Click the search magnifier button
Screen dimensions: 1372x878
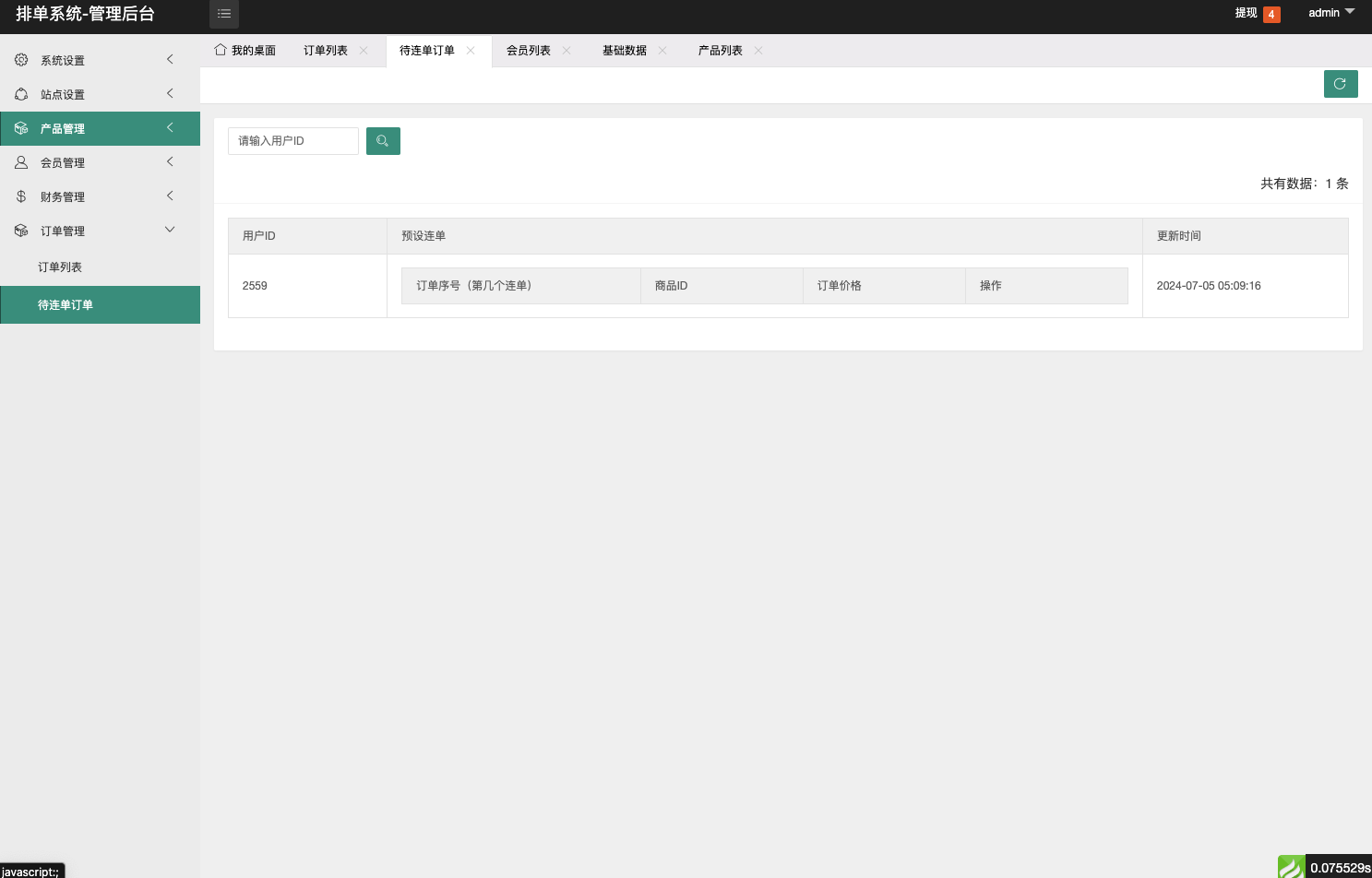383,141
